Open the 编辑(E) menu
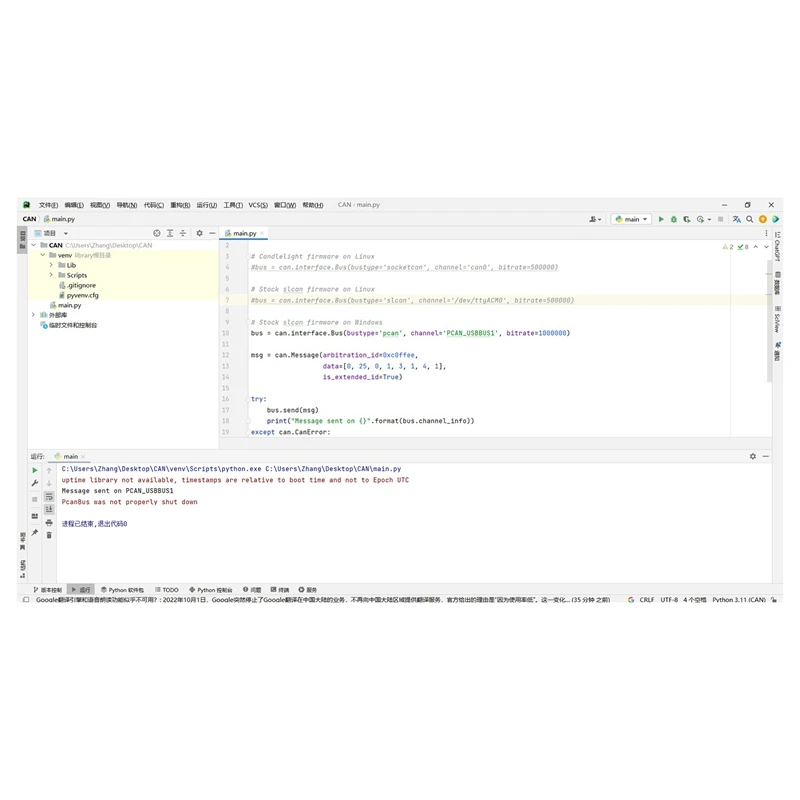800x800 pixels. [x=74, y=205]
